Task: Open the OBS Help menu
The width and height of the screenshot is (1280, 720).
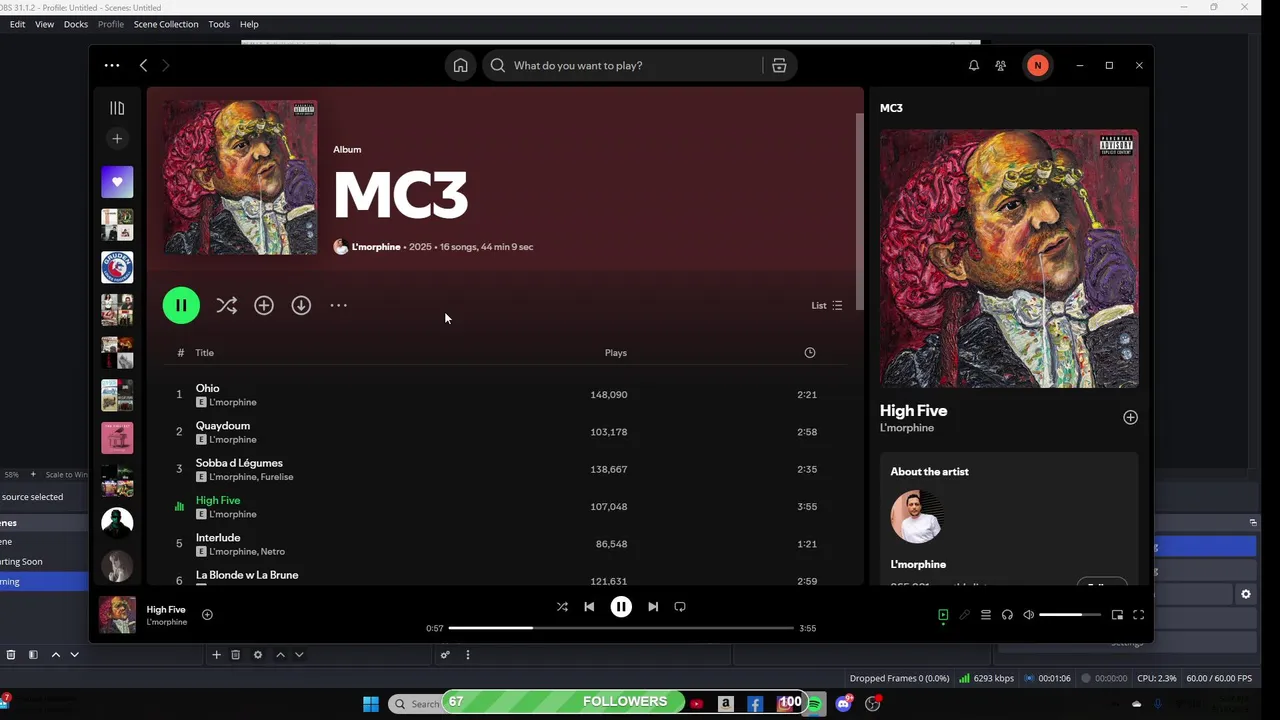Action: click(x=249, y=24)
